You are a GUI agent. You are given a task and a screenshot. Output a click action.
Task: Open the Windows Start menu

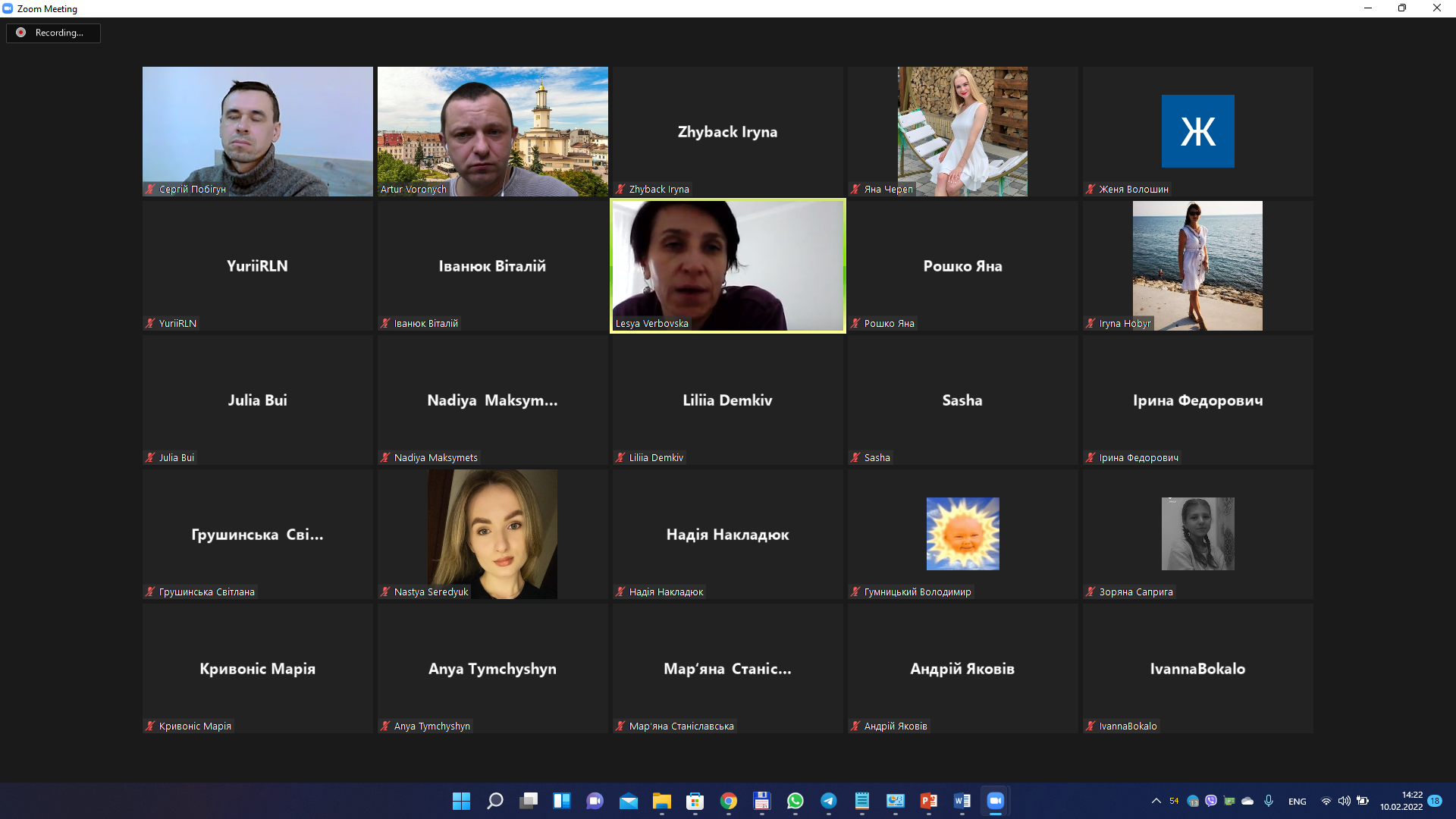461,801
